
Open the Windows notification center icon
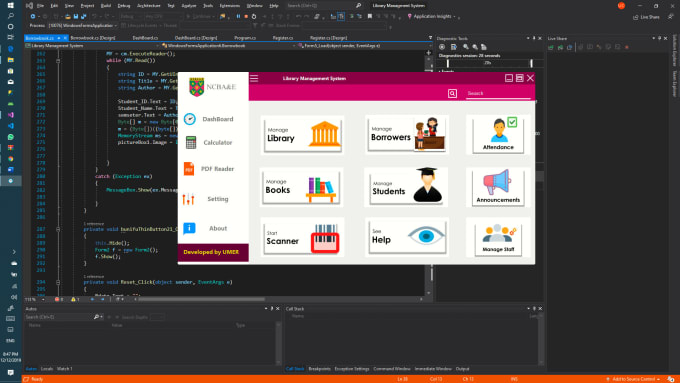click(10, 373)
